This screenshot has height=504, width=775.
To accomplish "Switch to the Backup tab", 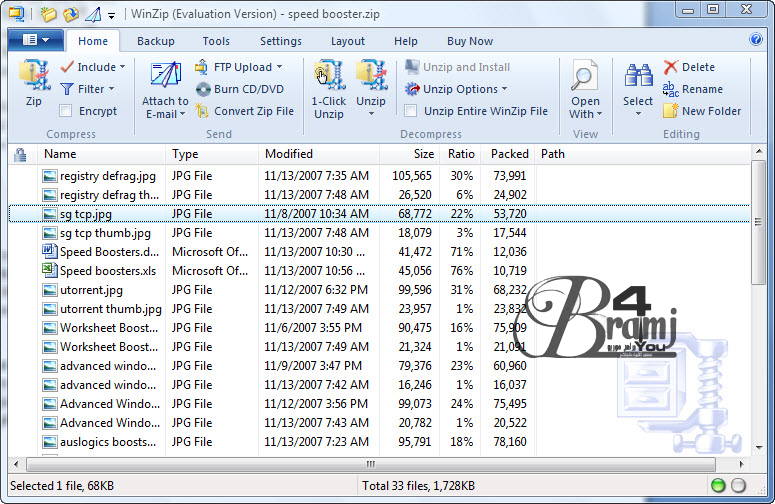I will click(x=156, y=41).
